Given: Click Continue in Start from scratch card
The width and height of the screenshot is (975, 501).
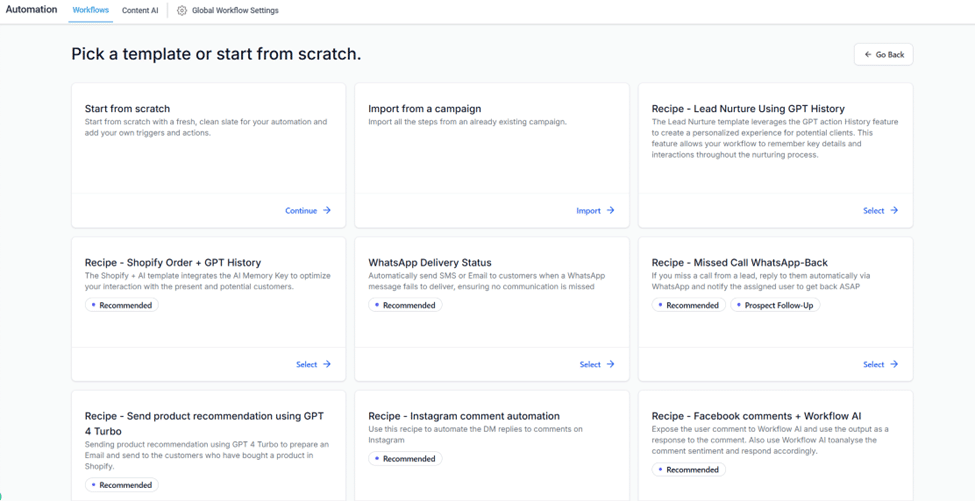Looking at the screenshot, I should [308, 211].
